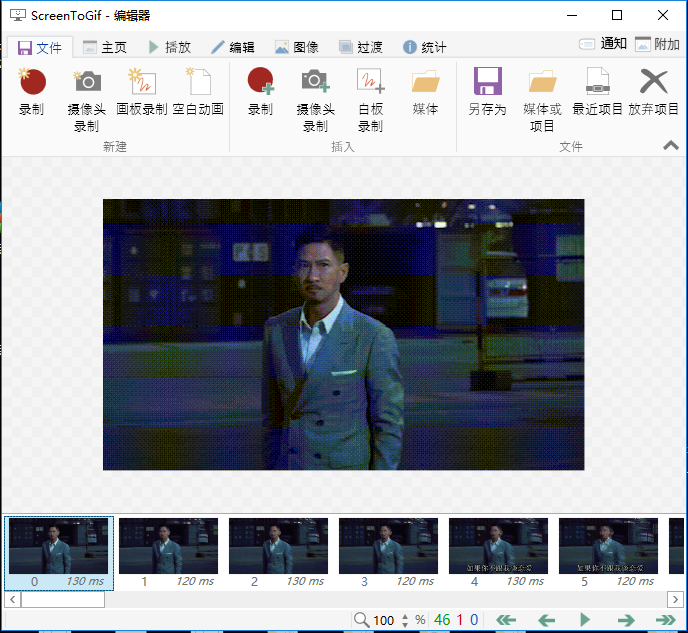Open the 附加 extras button
688x633 pixels.
pyautogui.click(x=658, y=44)
